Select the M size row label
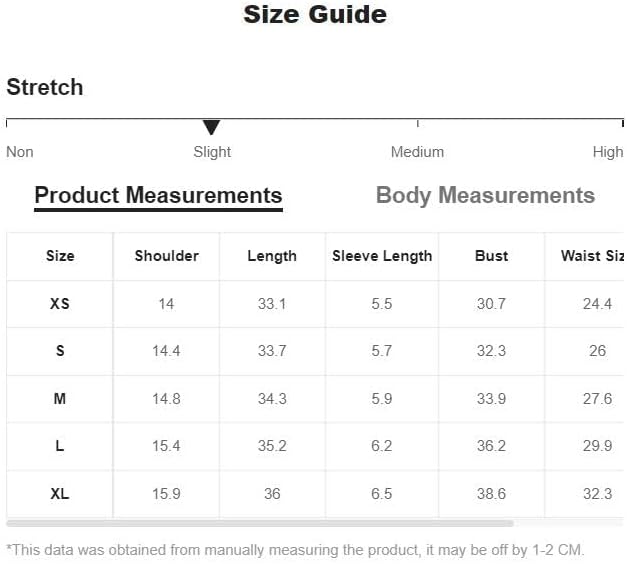Image resolution: width=627 pixels, height=564 pixels. 60,399
